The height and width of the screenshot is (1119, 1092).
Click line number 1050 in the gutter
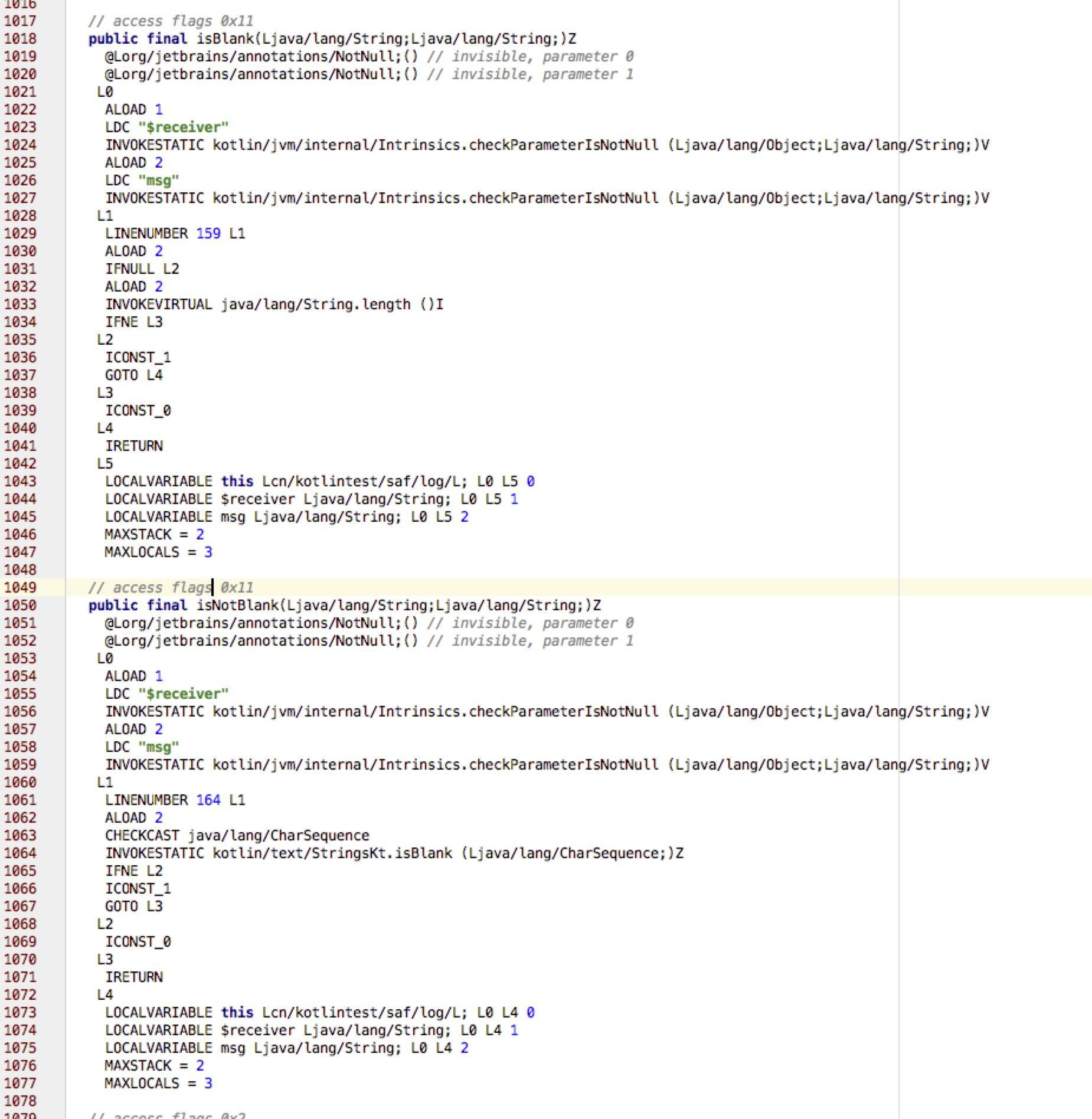point(20,606)
